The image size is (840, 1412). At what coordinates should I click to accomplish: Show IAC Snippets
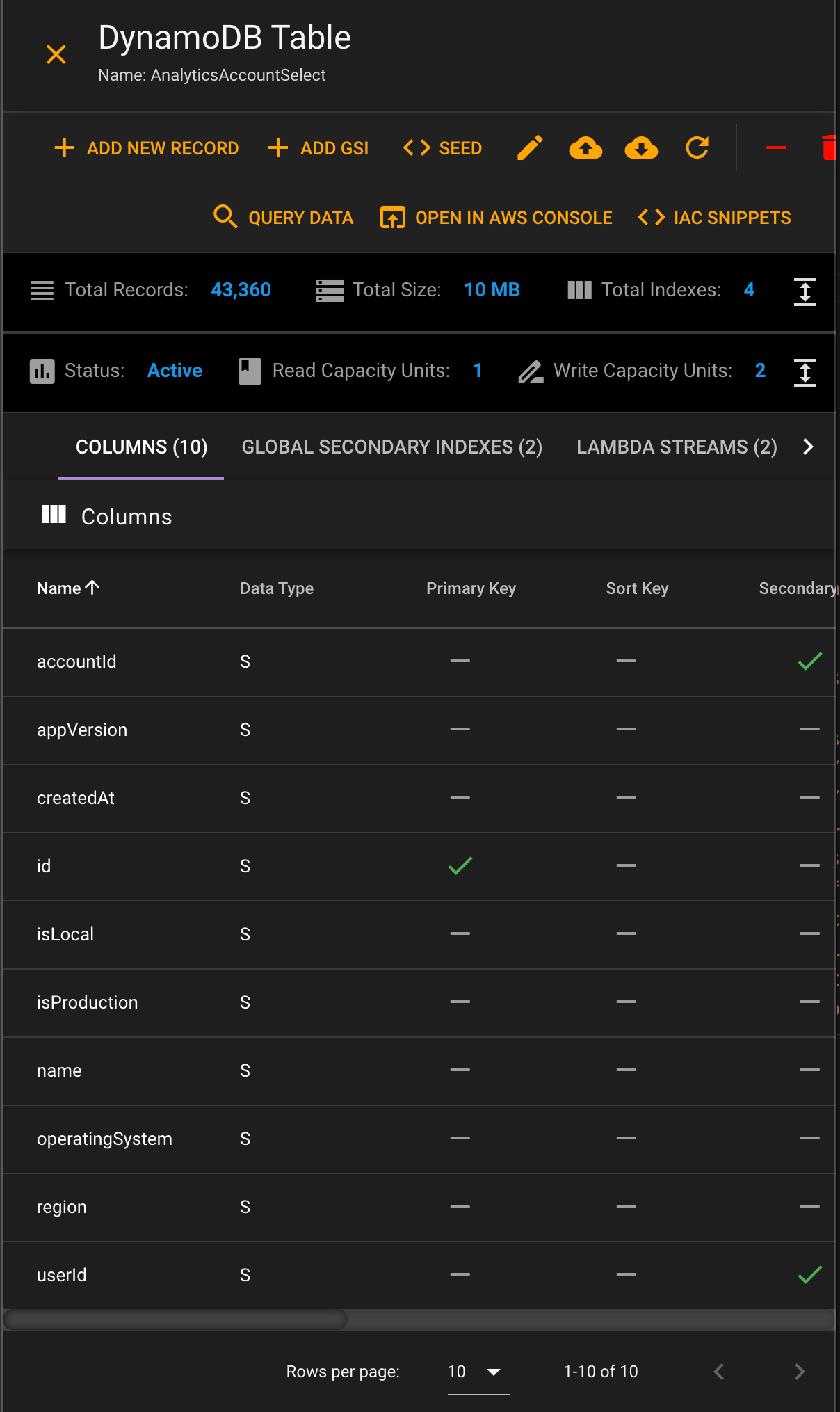(x=714, y=218)
